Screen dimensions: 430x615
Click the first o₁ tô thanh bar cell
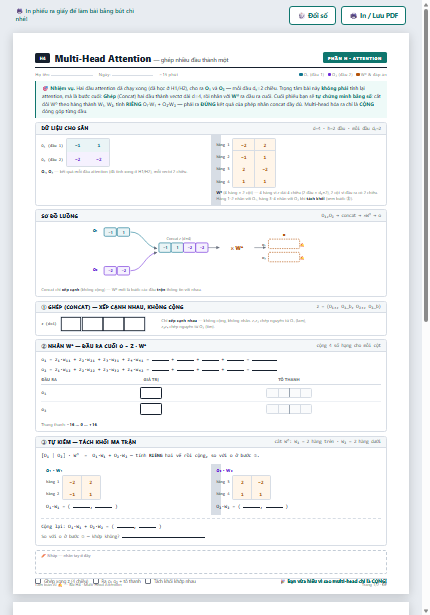point(272,393)
